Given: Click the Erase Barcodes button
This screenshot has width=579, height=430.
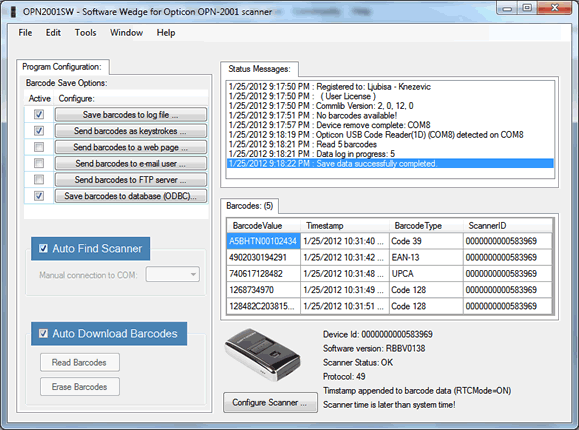Looking at the screenshot, I should [x=80, y=387].
